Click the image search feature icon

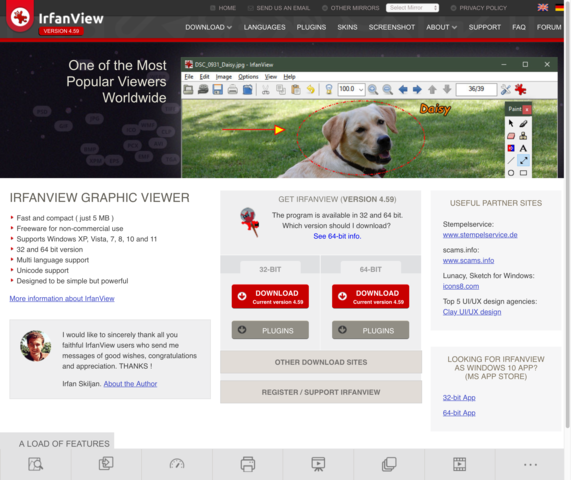click(x=35, y=464)
